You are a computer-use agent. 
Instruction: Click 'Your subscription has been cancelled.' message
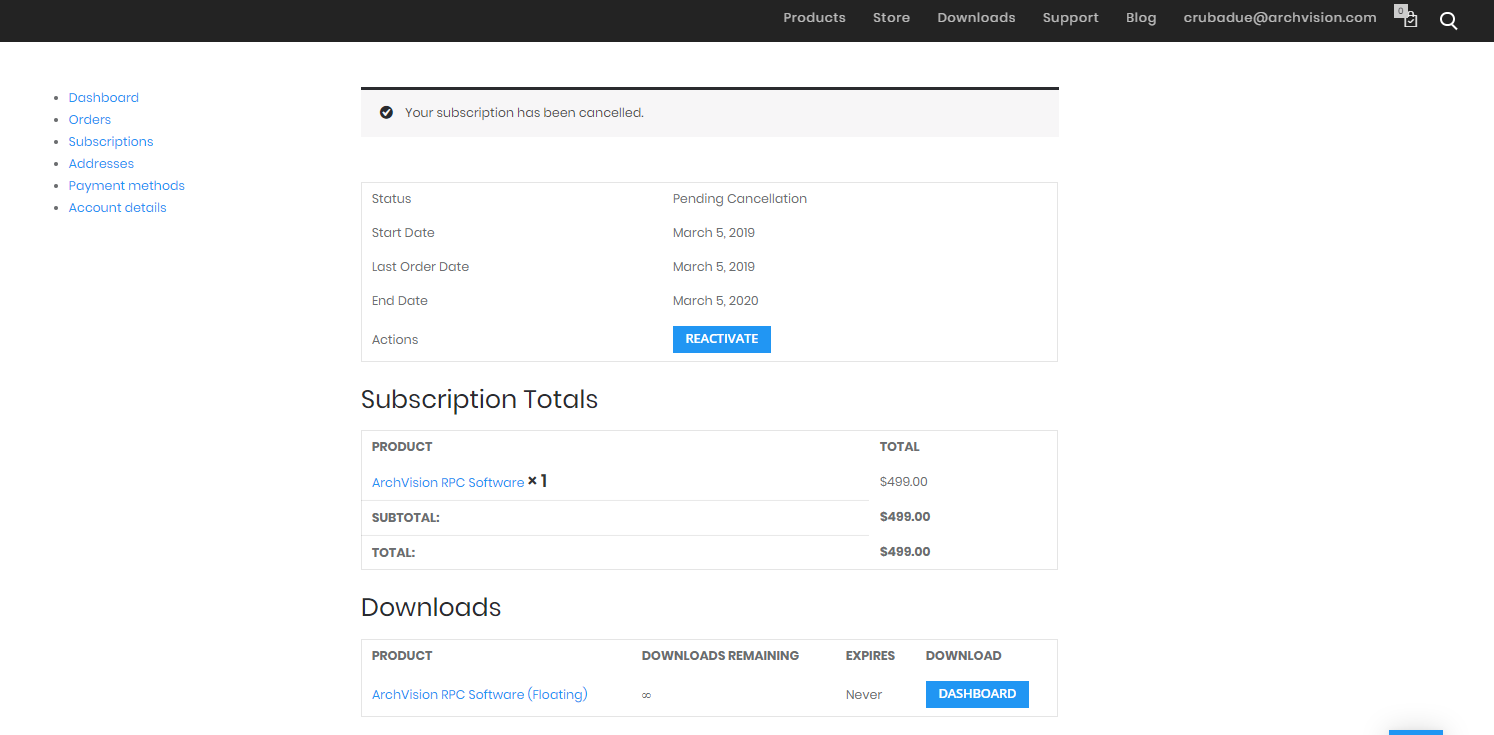[524, 113]
